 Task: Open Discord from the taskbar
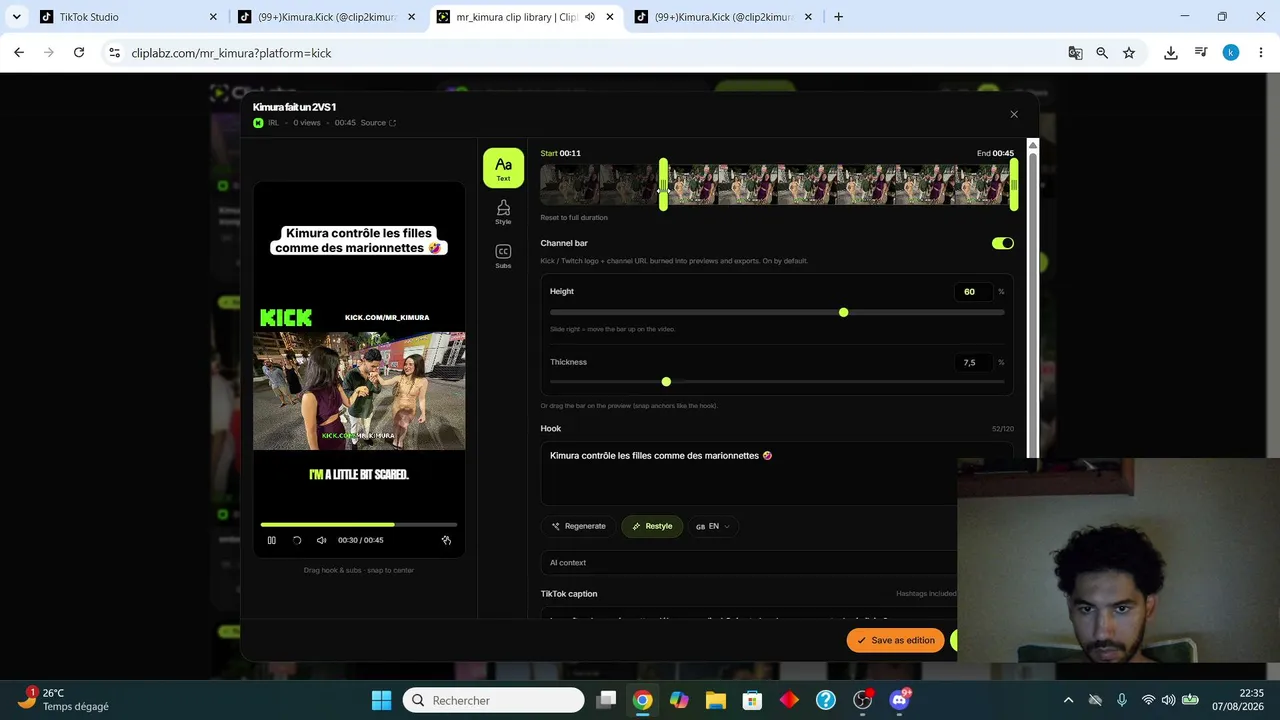899,700
